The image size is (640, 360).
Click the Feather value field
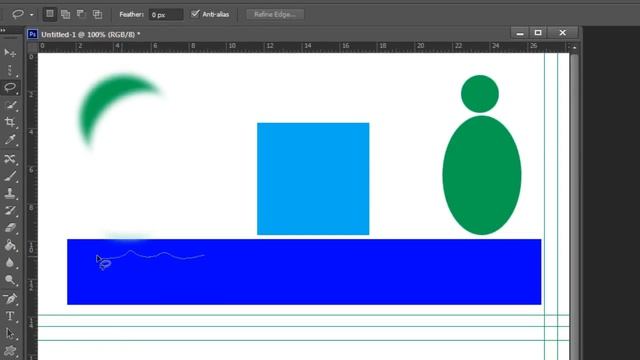click(x=166, y=15)
